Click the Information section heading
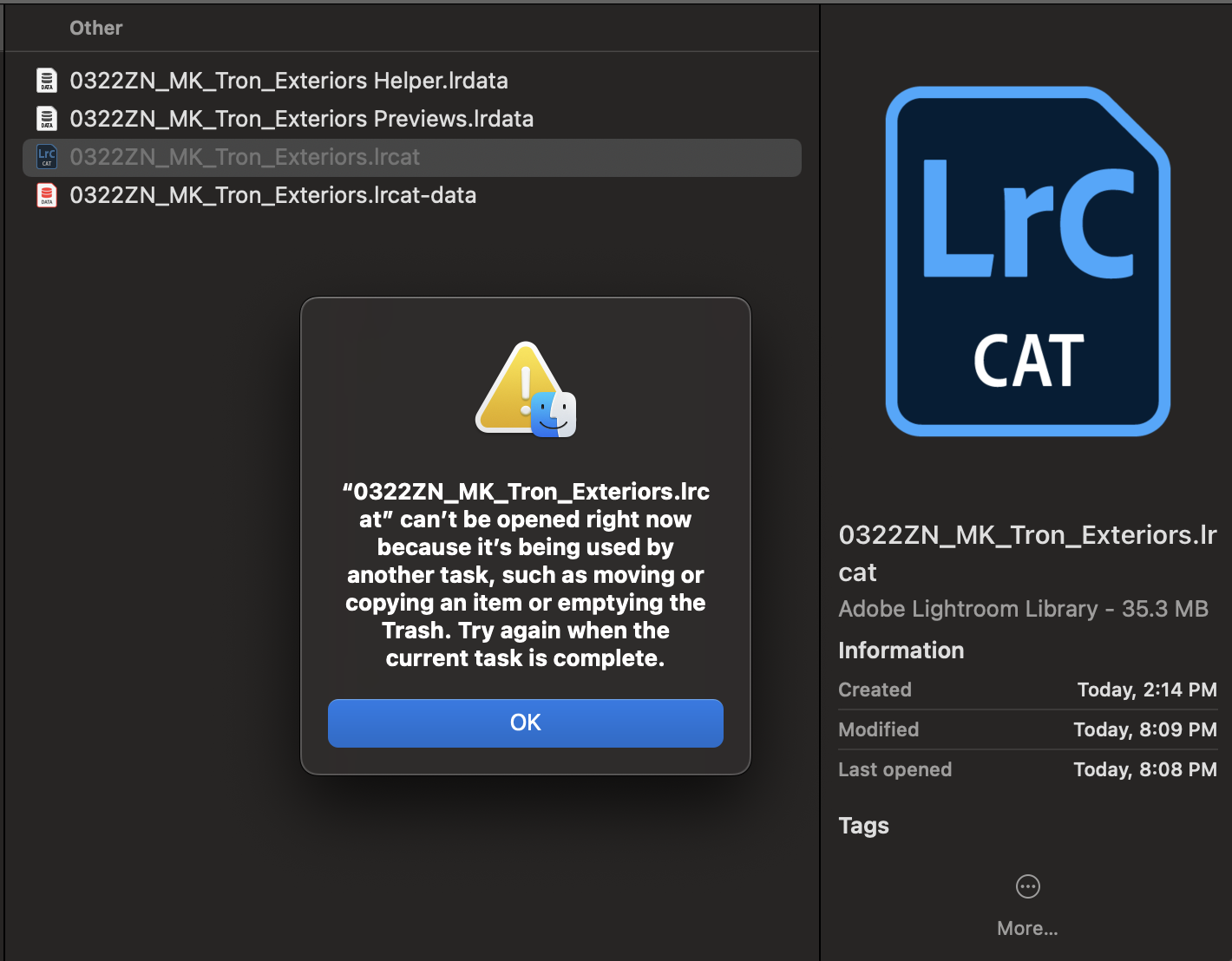This screenshot has height=961, width=1232. tap(901, 650)
